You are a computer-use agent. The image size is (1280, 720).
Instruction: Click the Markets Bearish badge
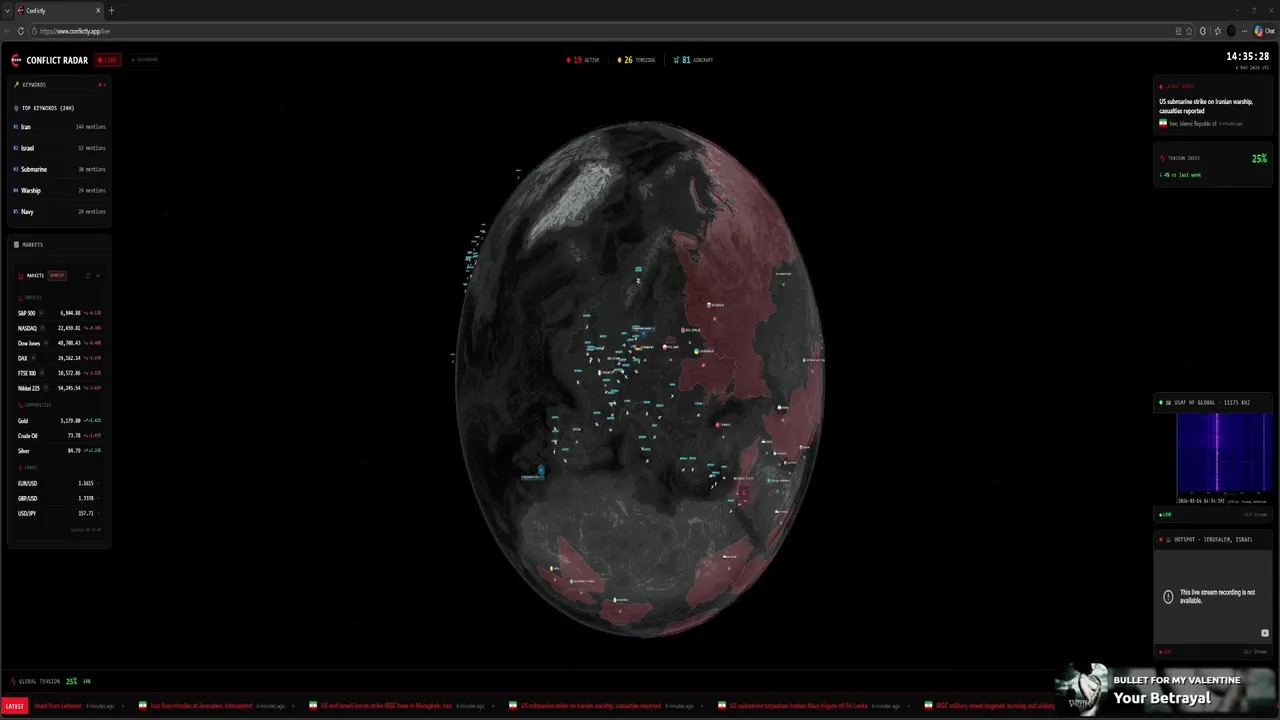click(x=57, y=276)
